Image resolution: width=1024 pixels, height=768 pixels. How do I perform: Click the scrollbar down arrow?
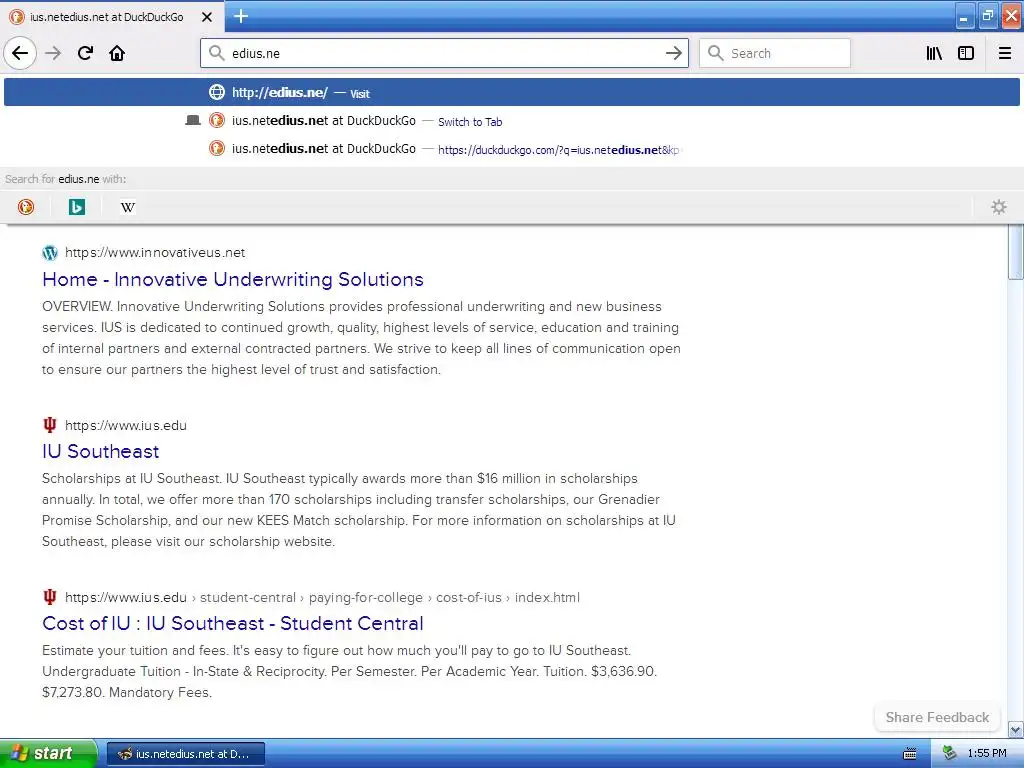click(1015, 729)
